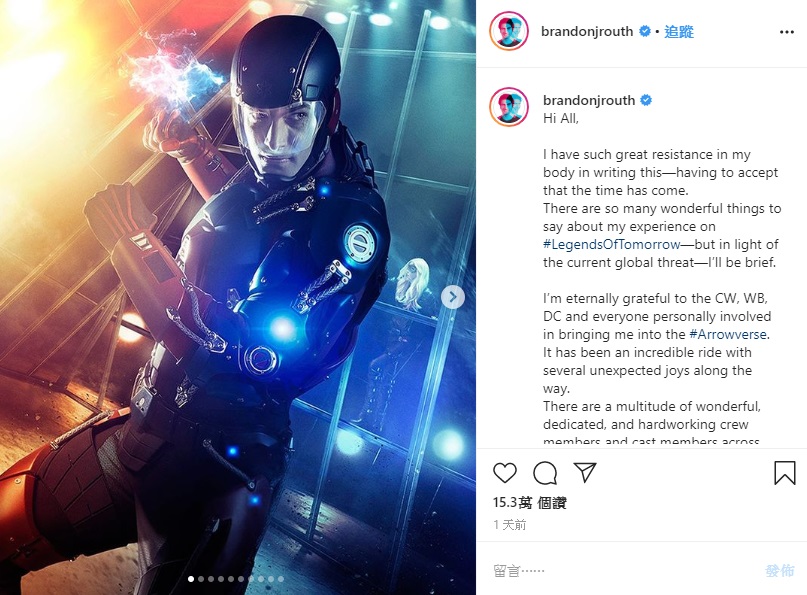Open the post timestamp 1 天前
Image resolution: width=807 pixels, height=595 pixels.
point(510,524)
